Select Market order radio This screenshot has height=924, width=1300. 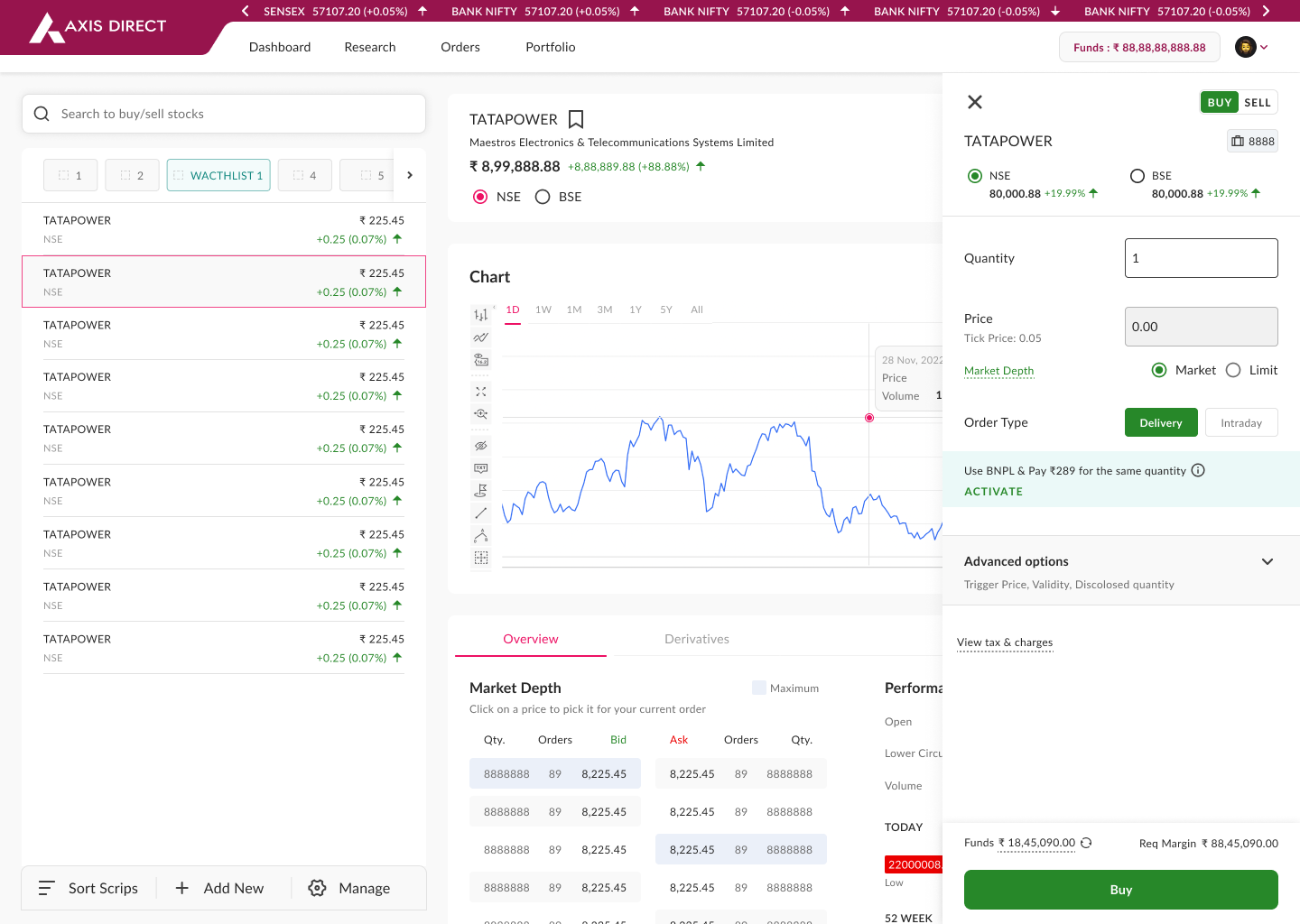click(1159, 370)
